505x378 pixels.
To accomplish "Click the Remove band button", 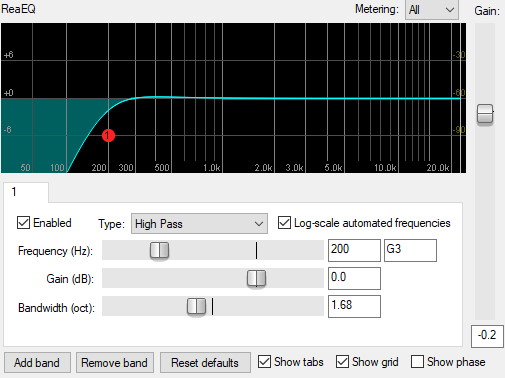I will (115, 363).
